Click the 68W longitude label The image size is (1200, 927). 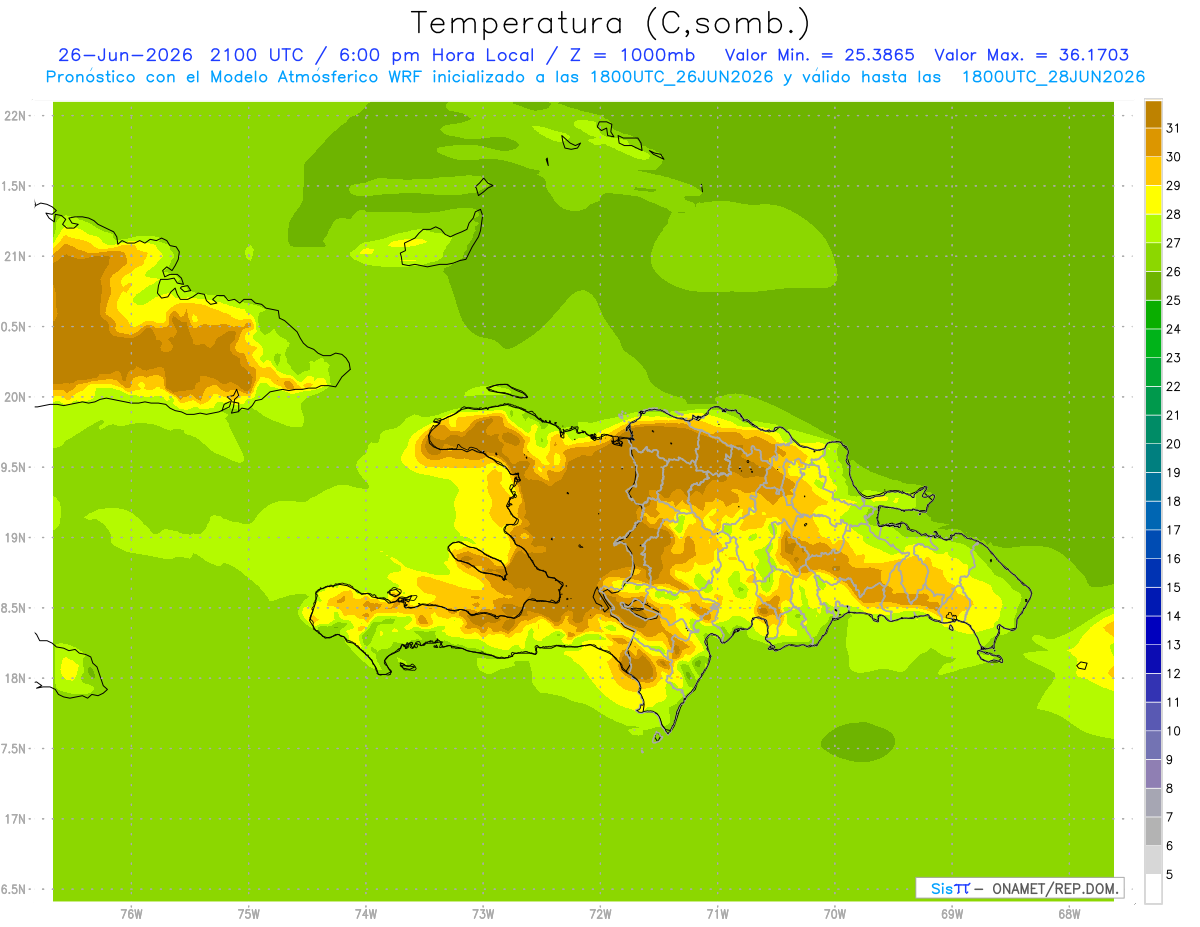(x=1069, y=914)
